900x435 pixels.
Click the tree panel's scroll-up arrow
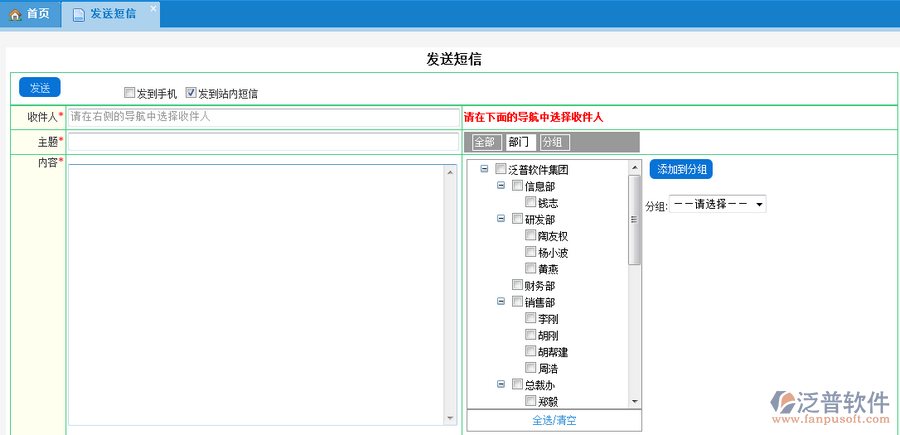tap(634, 168)
